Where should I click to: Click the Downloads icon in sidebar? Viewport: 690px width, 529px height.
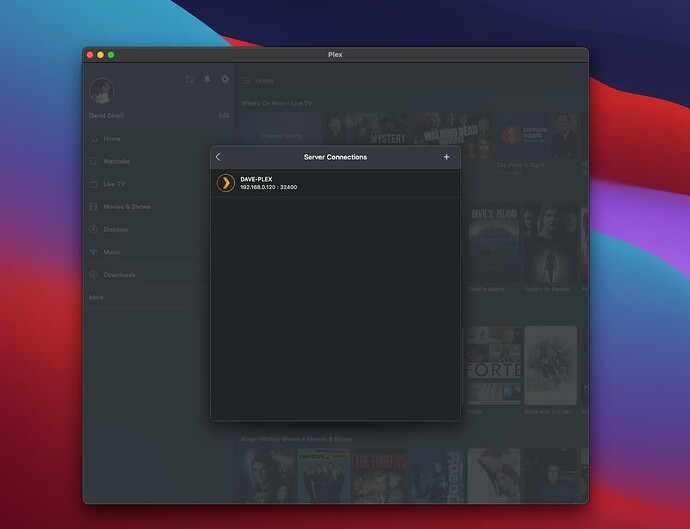[x=93, y=275]
